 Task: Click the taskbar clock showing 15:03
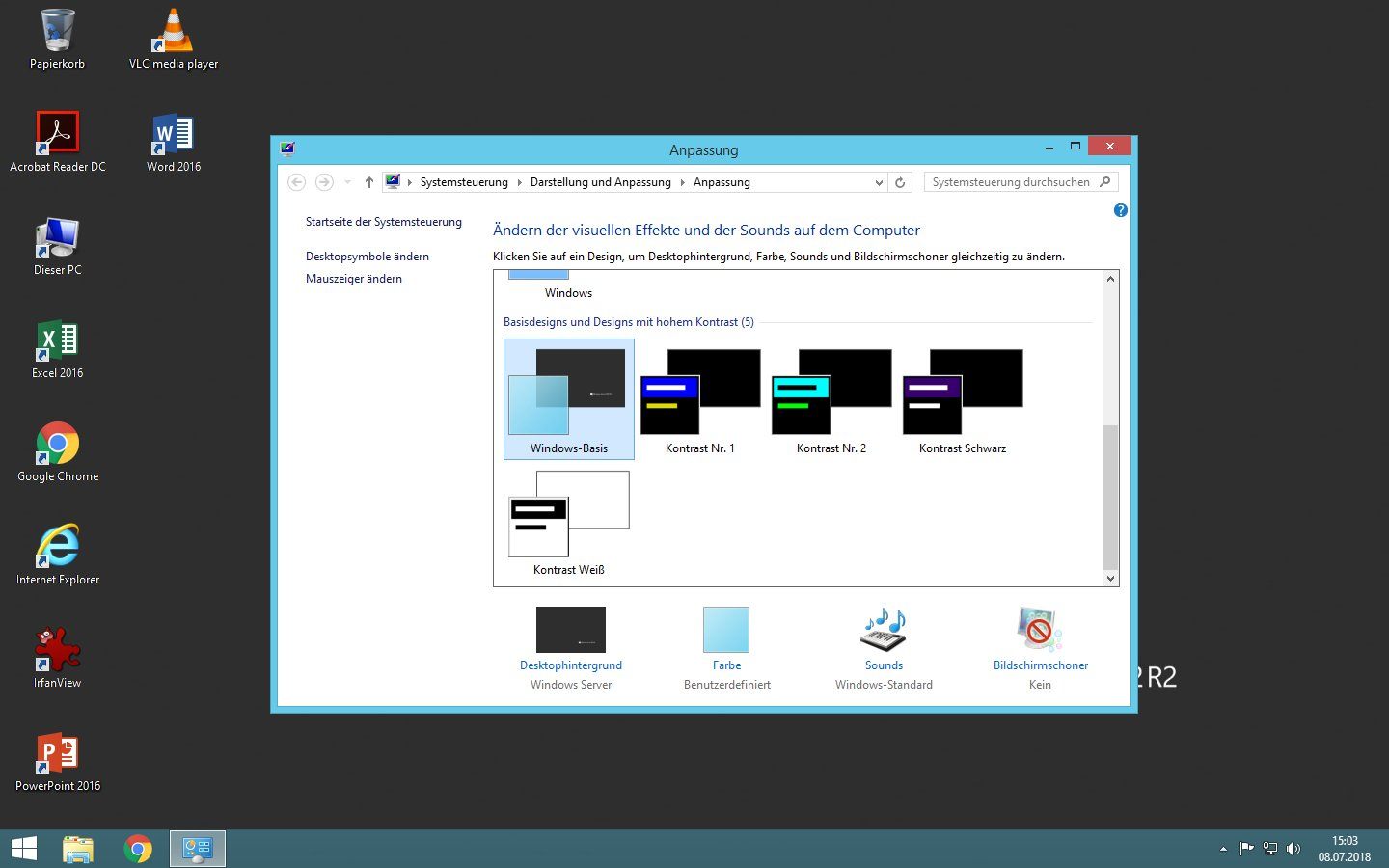(x=1345, y=849)
